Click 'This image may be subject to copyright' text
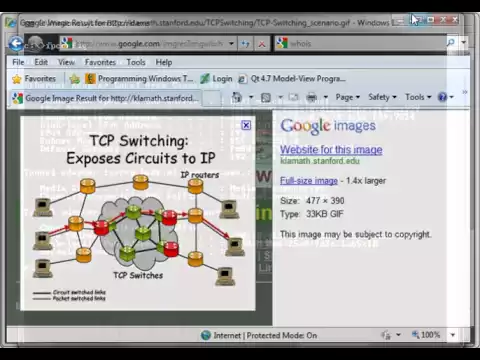This screenshot has width=480, height=360. [x=356, y=234]
